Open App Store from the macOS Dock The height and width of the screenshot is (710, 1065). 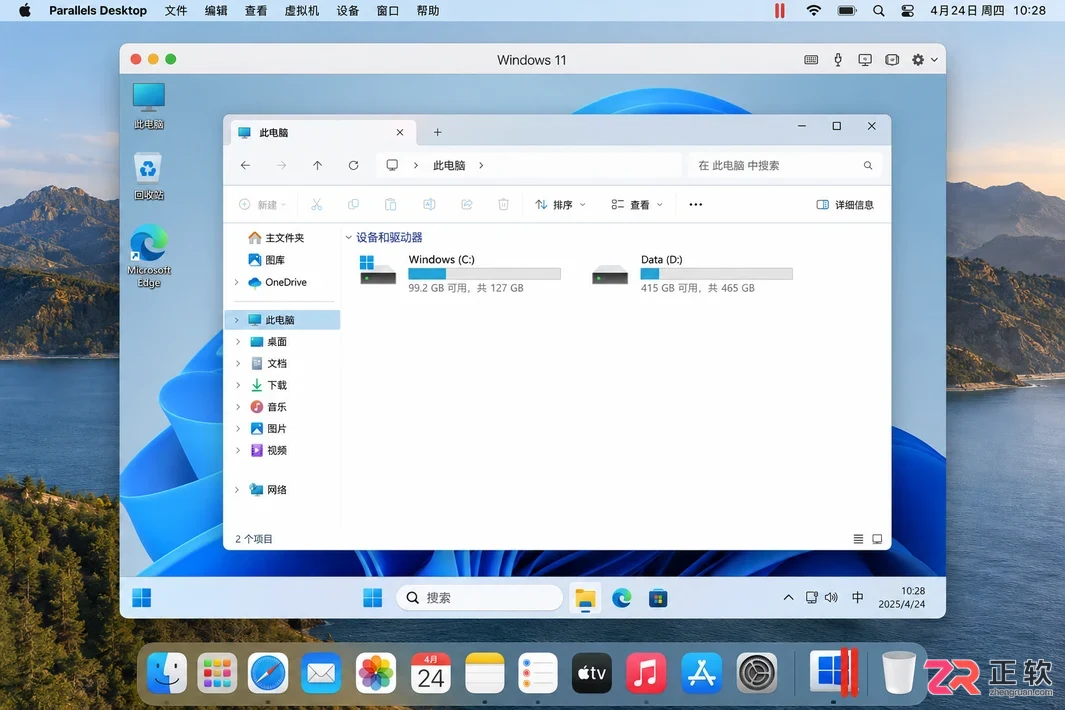[701, 673]
